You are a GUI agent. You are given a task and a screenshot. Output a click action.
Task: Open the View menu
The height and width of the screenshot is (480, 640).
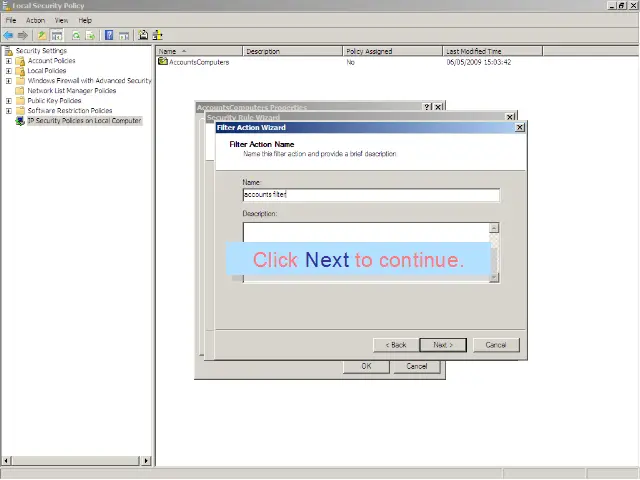pos(61,20)
